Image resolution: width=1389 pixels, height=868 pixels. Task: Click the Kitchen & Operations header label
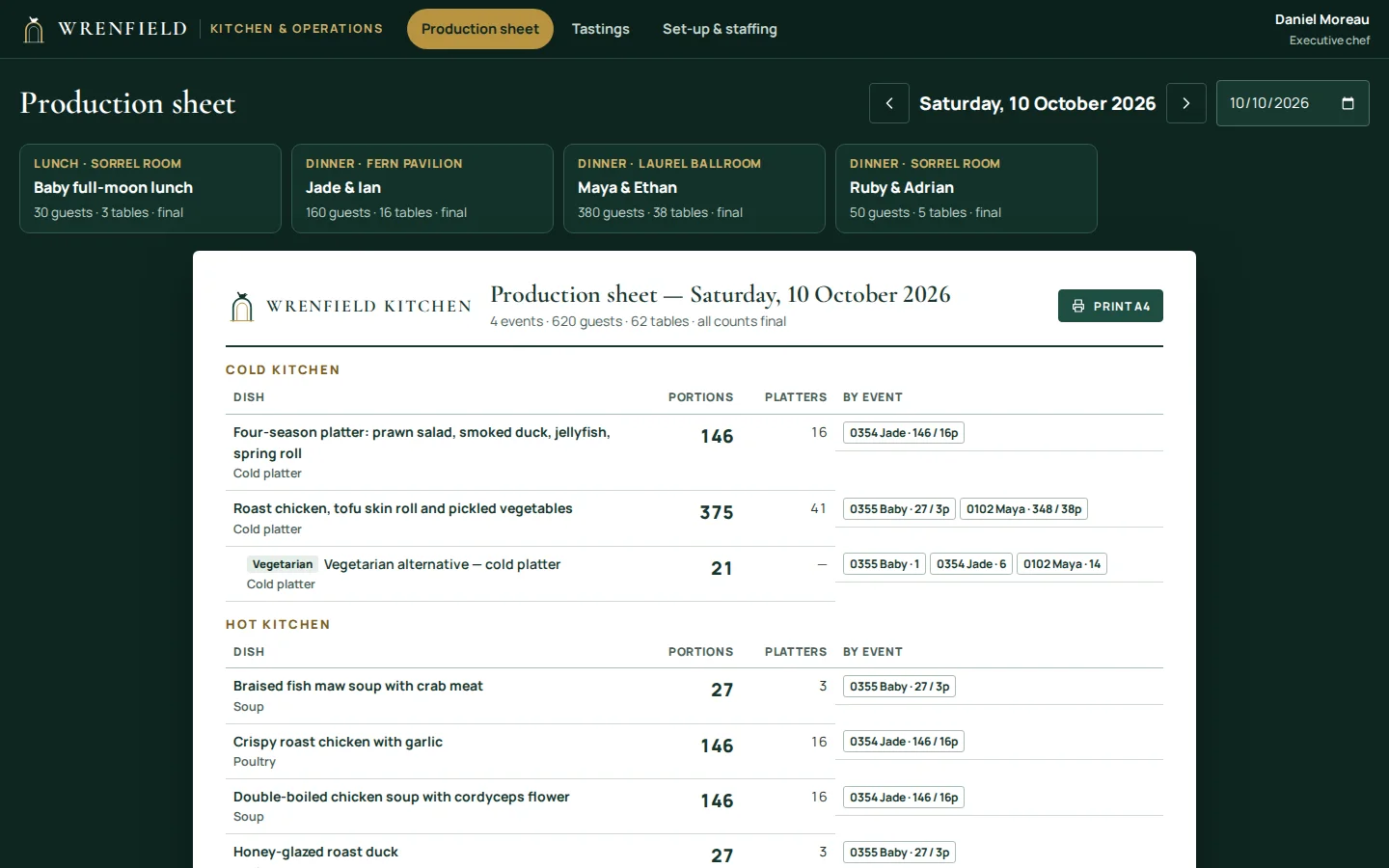[x=296, y=29]
